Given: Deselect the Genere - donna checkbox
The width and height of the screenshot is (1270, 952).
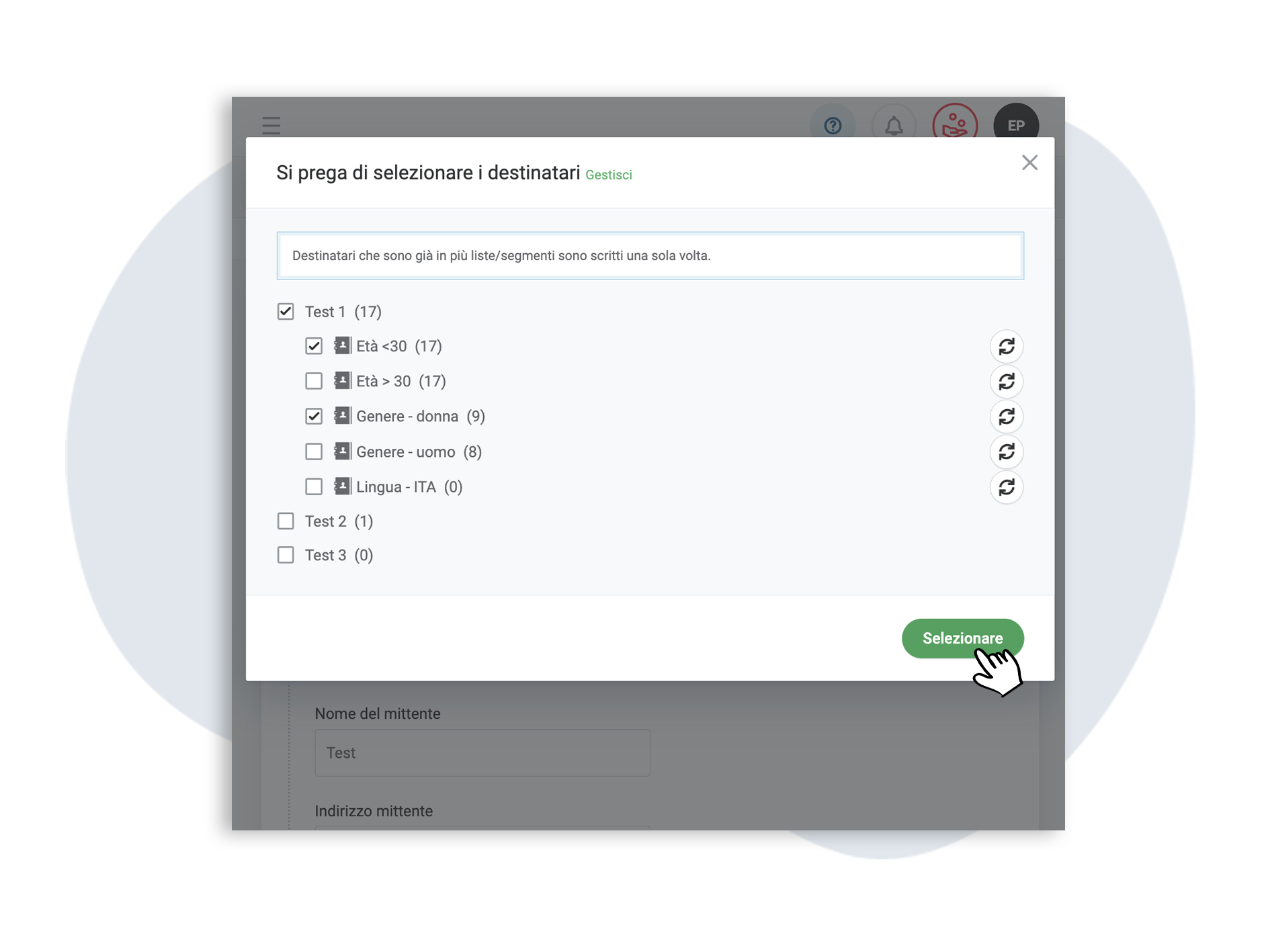Looking at the screenshot, I should (314, 417).
